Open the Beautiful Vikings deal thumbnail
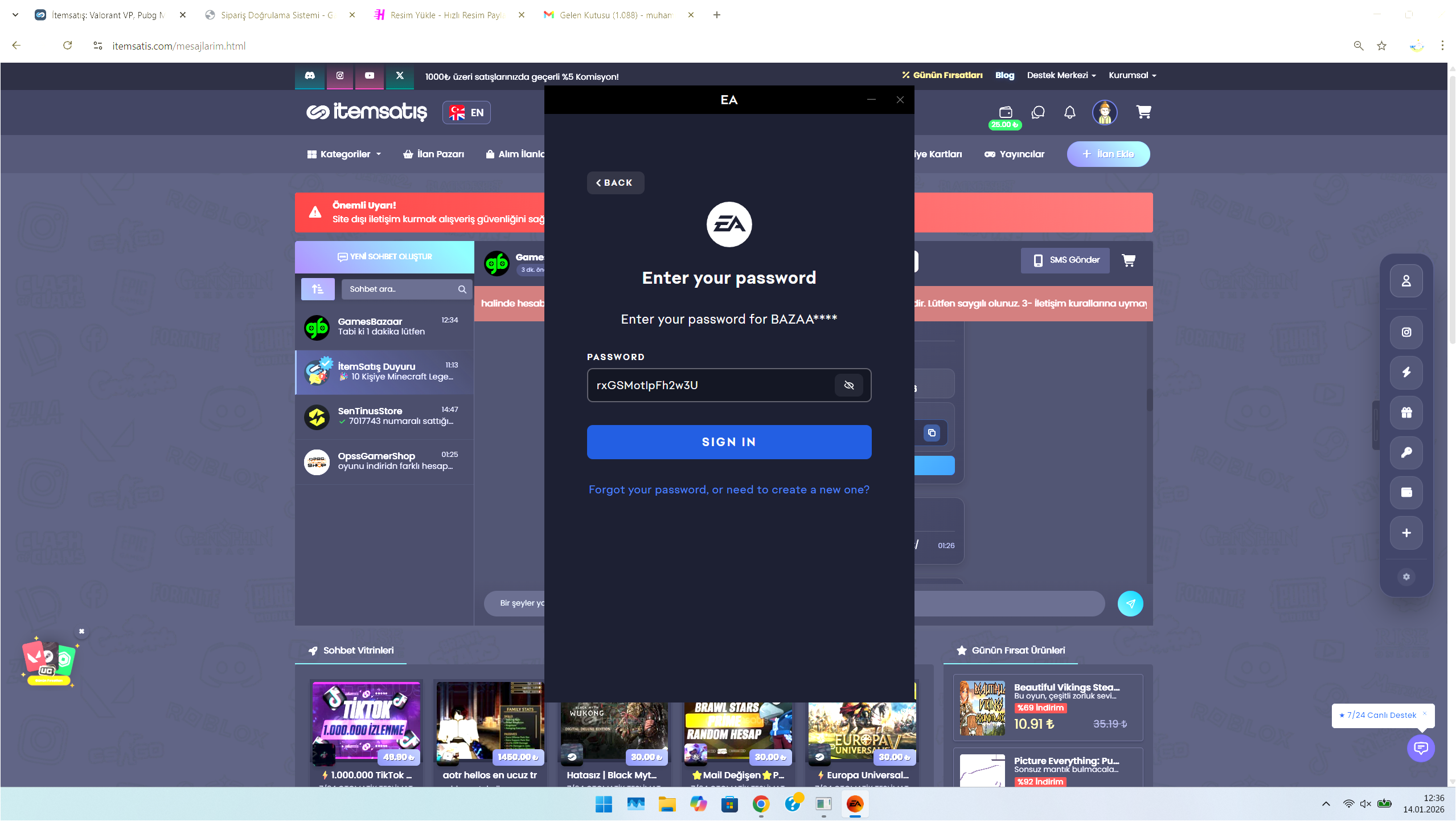This screenshot has height=821, width=1456. point(983,708)
